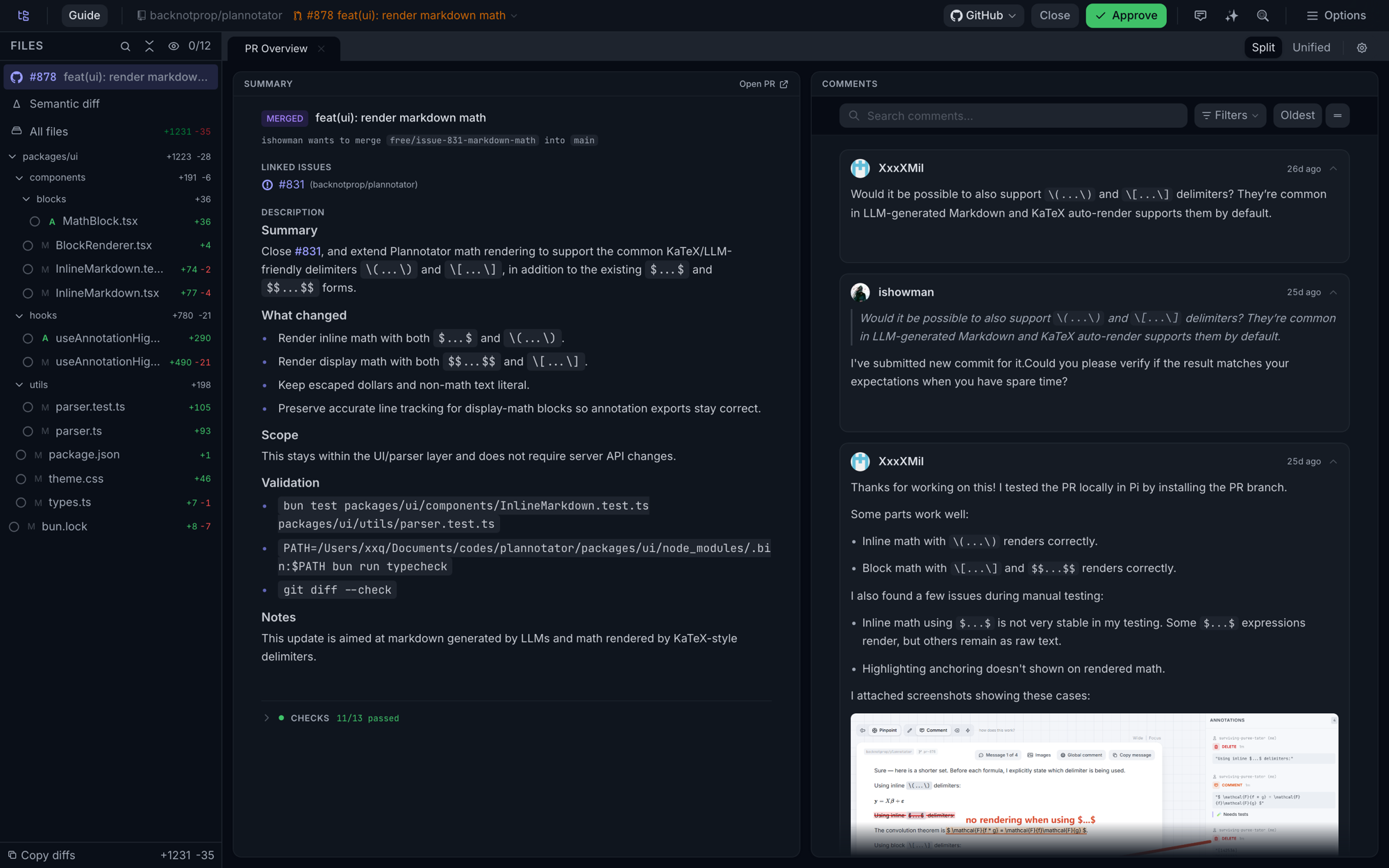Collapse the utils folder

pos(19,385)
